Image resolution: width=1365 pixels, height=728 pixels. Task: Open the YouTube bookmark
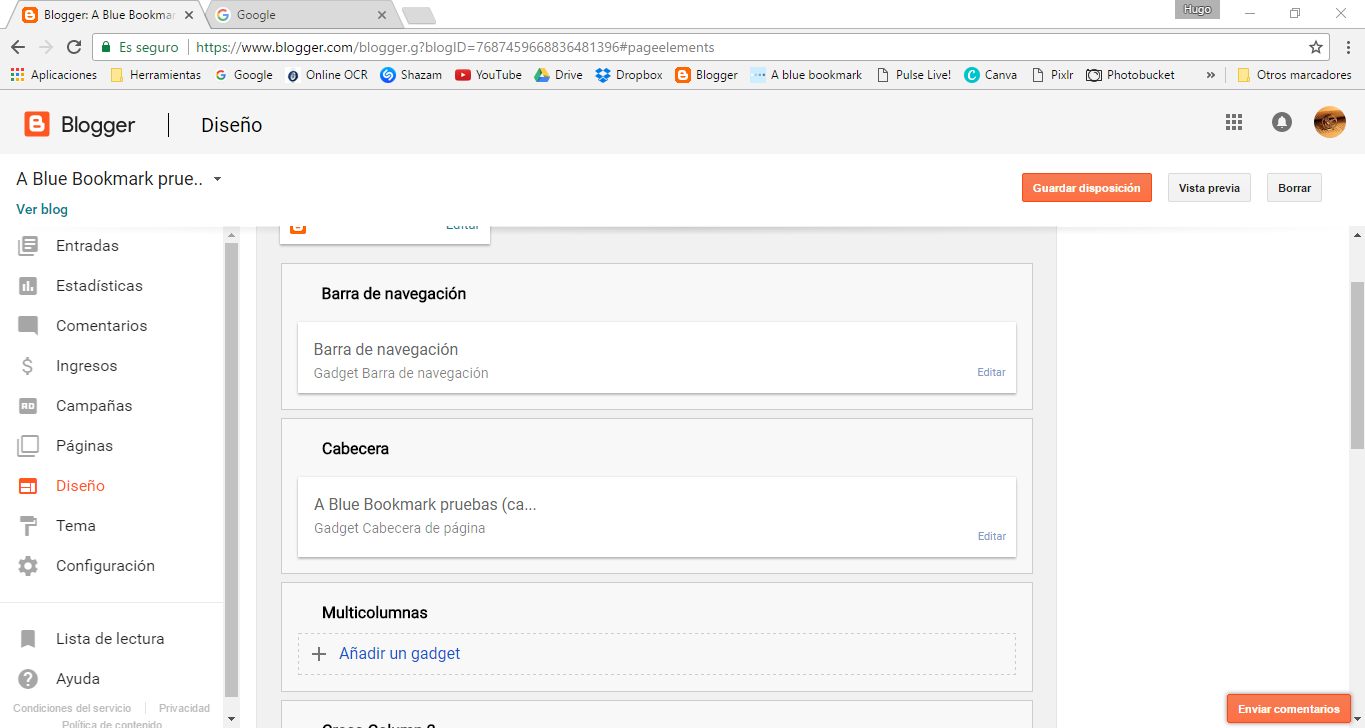[x=488, y=75]
